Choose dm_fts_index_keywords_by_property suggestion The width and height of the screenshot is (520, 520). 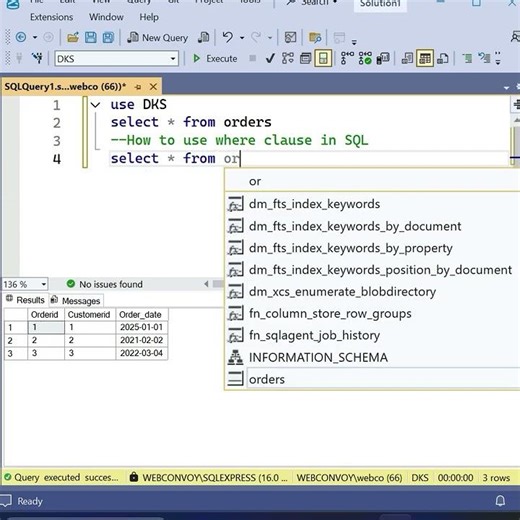pyautogui.click(x=373, y=248)
